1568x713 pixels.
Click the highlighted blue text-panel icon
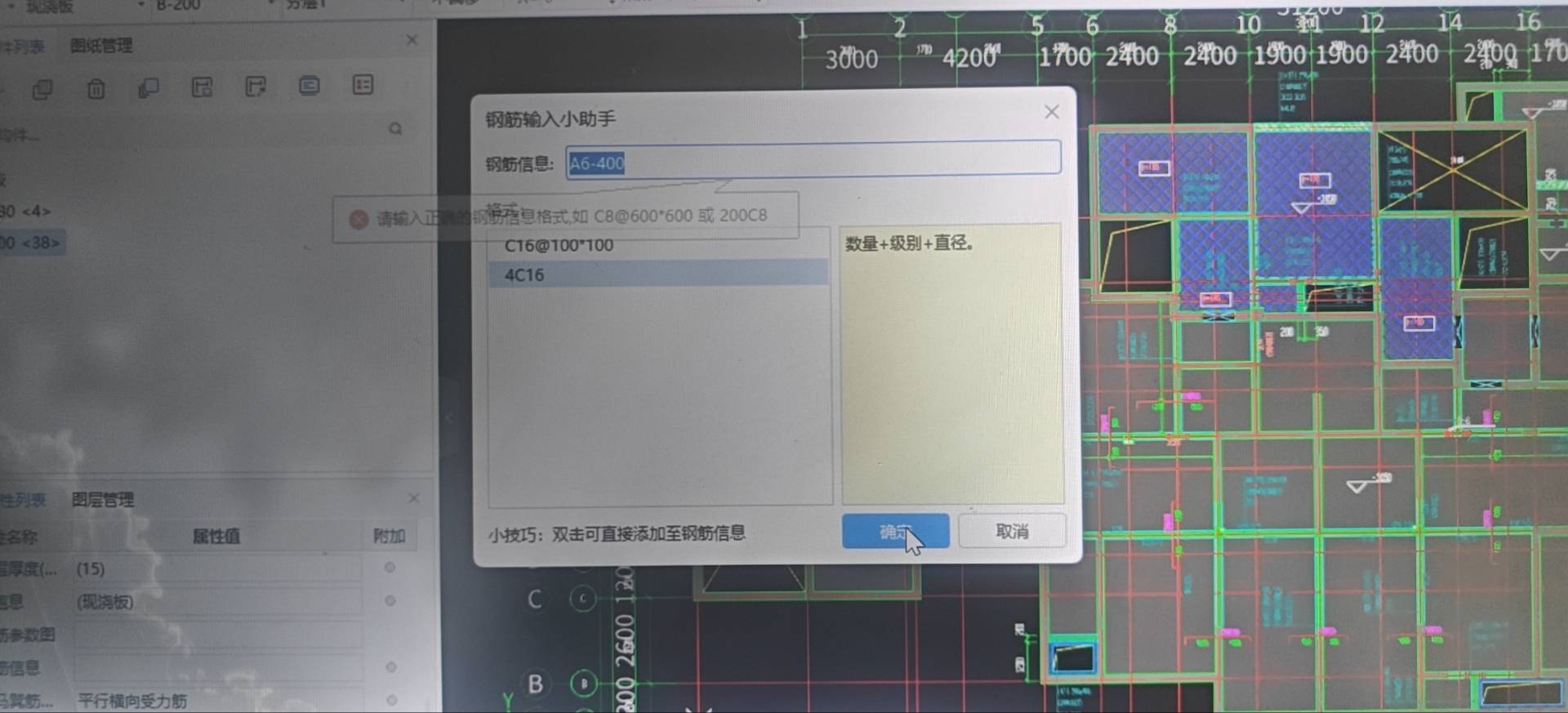tap(309, 85)
